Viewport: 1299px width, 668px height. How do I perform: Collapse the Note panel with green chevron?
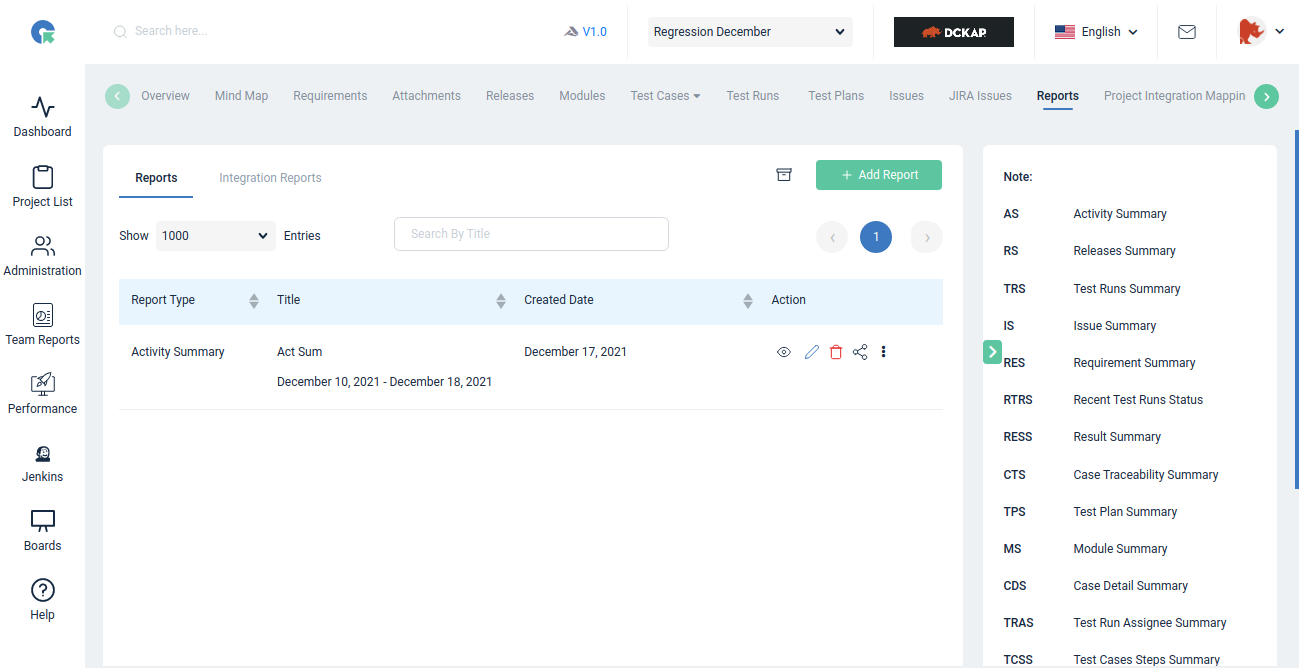click(992, 351)
